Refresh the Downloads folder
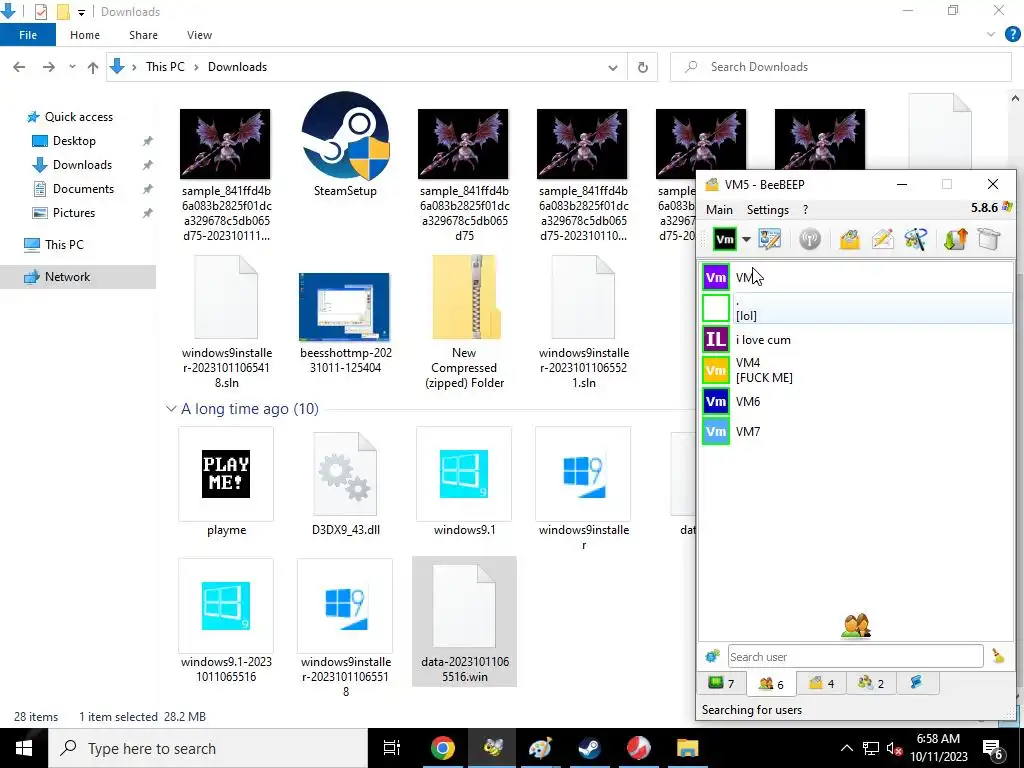This screenshot has width=1024, height=768. click(x=643, y=67)
